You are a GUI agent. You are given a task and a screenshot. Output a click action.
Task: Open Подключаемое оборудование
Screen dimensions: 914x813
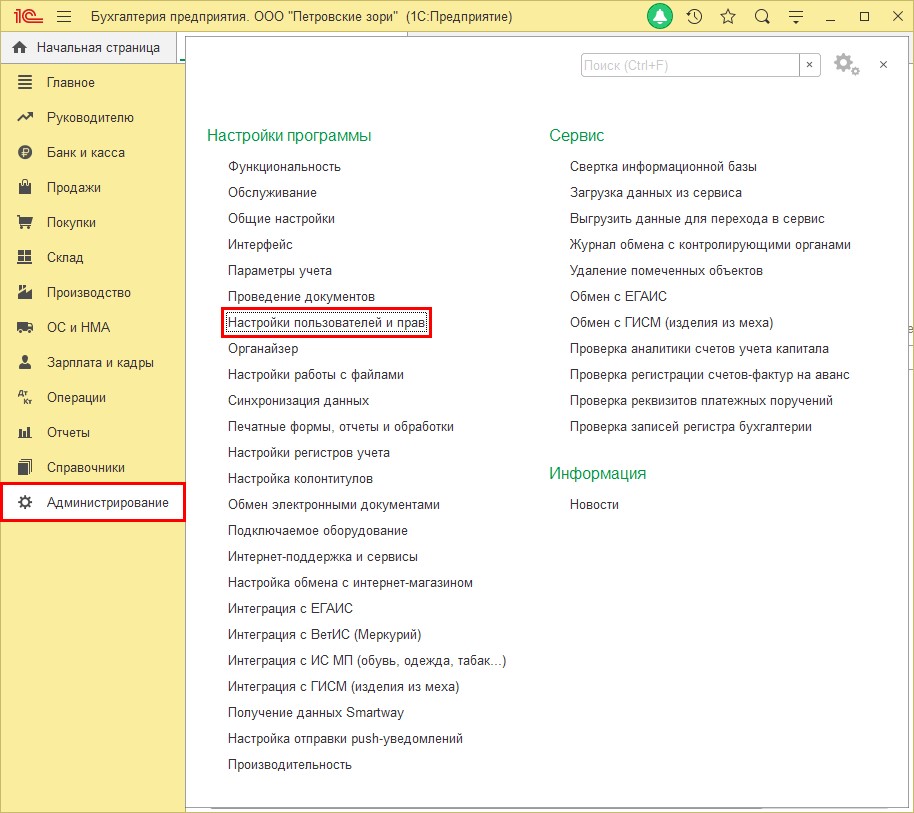click(318, 531)
